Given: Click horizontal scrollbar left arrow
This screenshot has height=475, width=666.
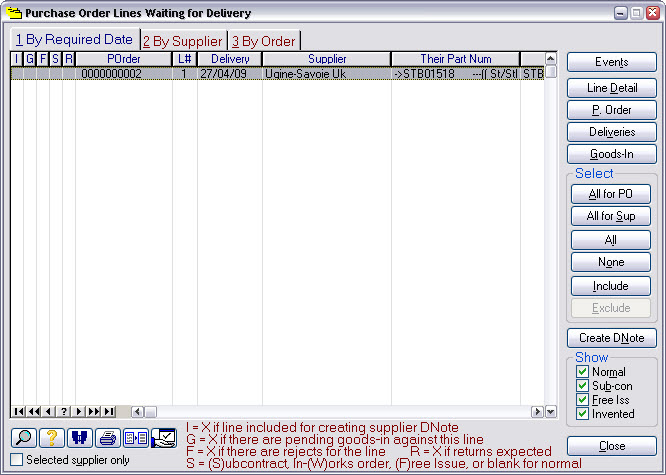Looking at the screenshot, I should coord(137,412).
